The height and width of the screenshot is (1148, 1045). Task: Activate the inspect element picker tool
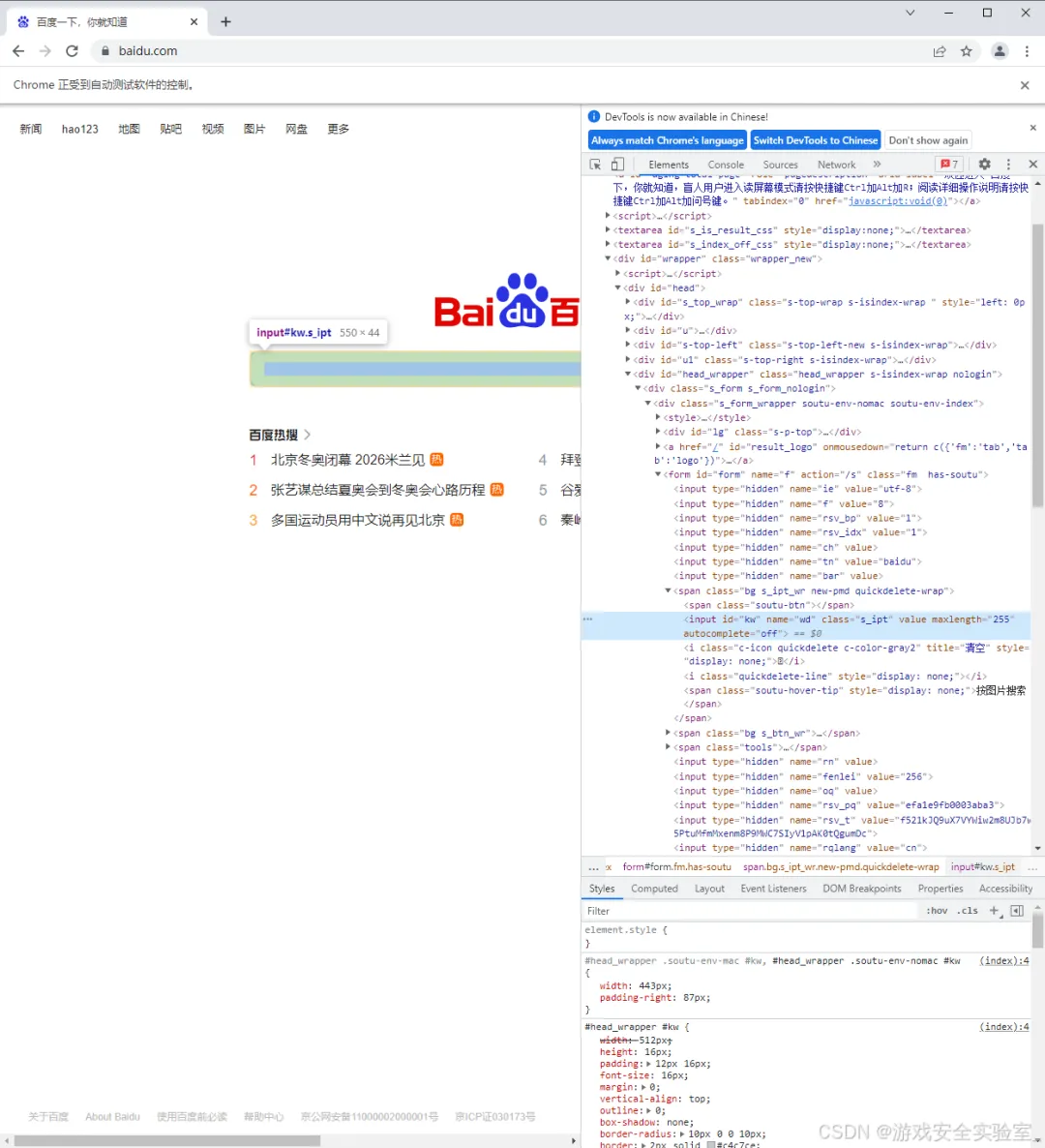pos(595,164)
